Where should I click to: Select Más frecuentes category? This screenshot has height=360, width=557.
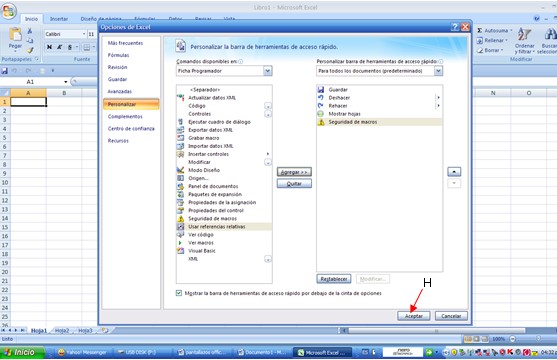pyautogui.click(x=125, y=43)
